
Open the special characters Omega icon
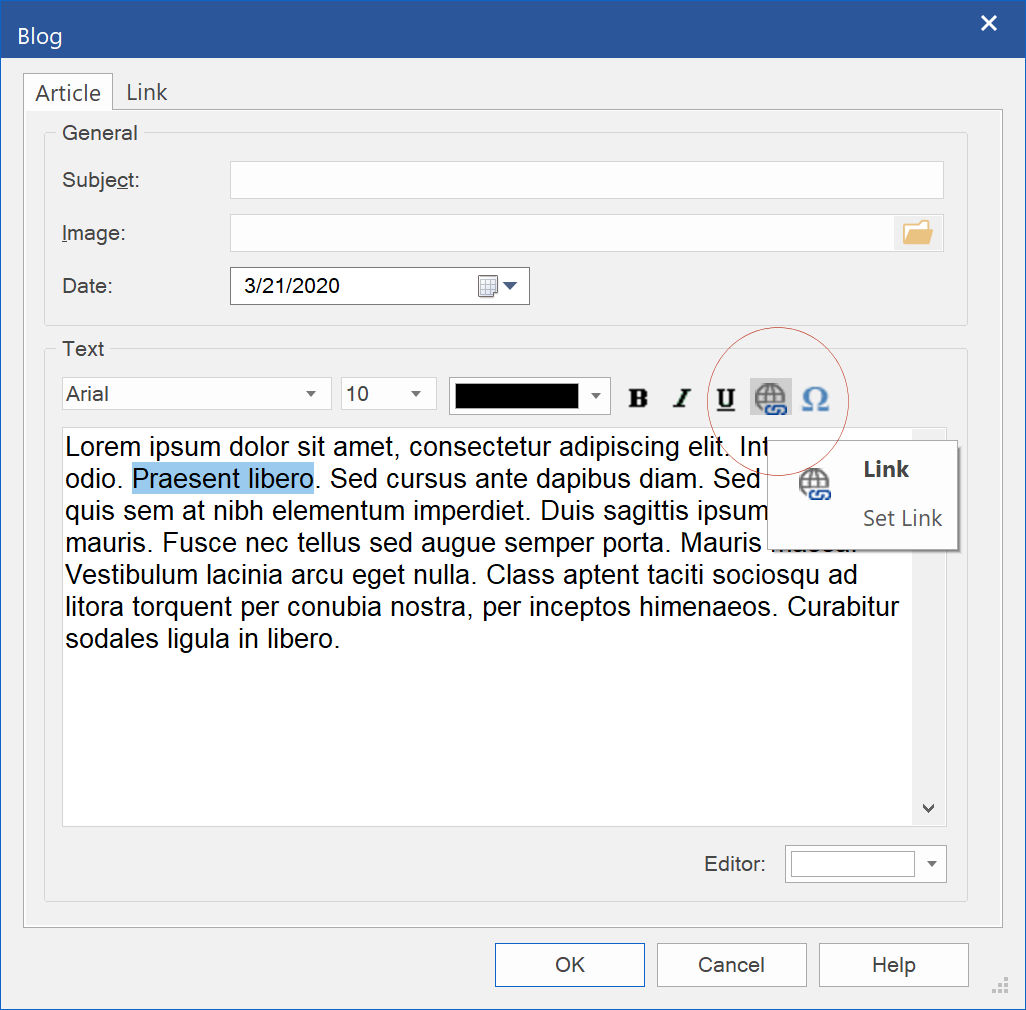point(815,397)
